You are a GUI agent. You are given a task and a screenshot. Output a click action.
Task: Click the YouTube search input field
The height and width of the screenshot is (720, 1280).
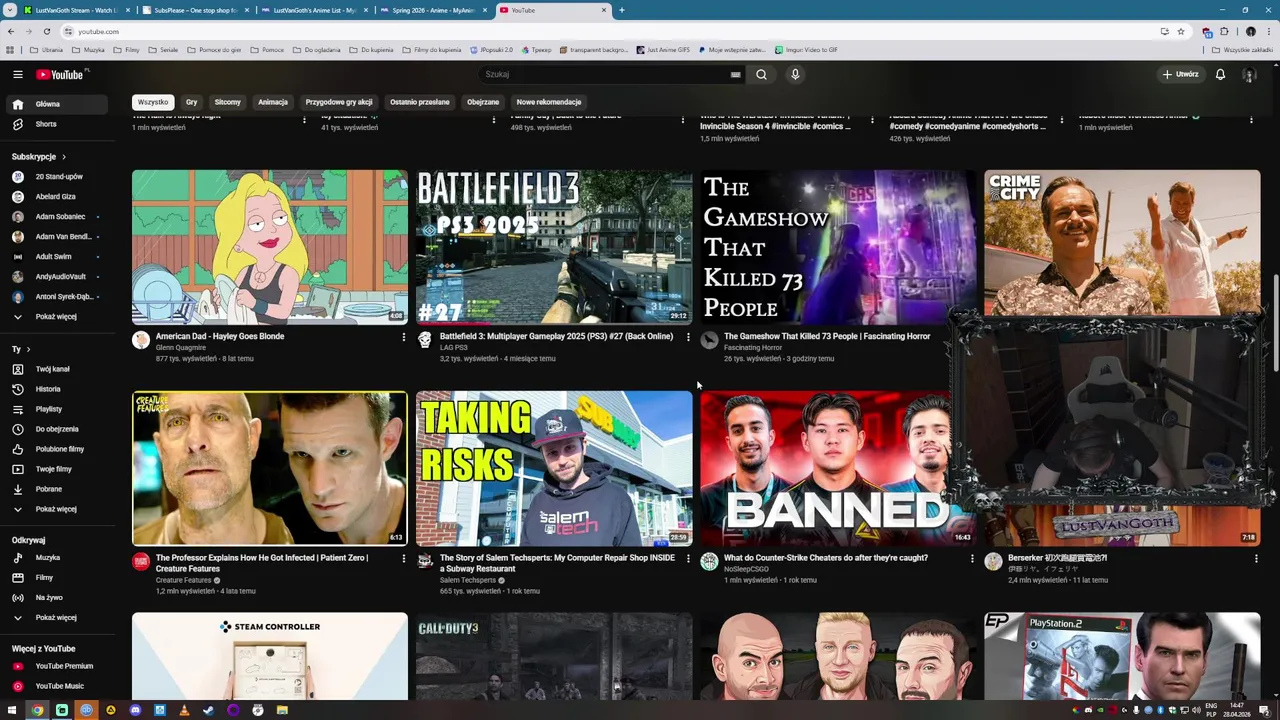pyautogui.click(x=605, y=74)
